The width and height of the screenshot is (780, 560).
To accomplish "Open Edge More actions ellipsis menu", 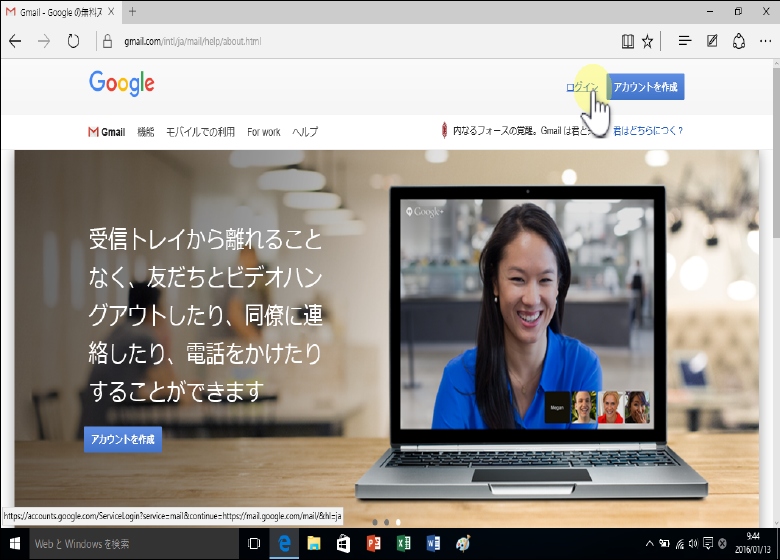I will [x=766, y=41].
